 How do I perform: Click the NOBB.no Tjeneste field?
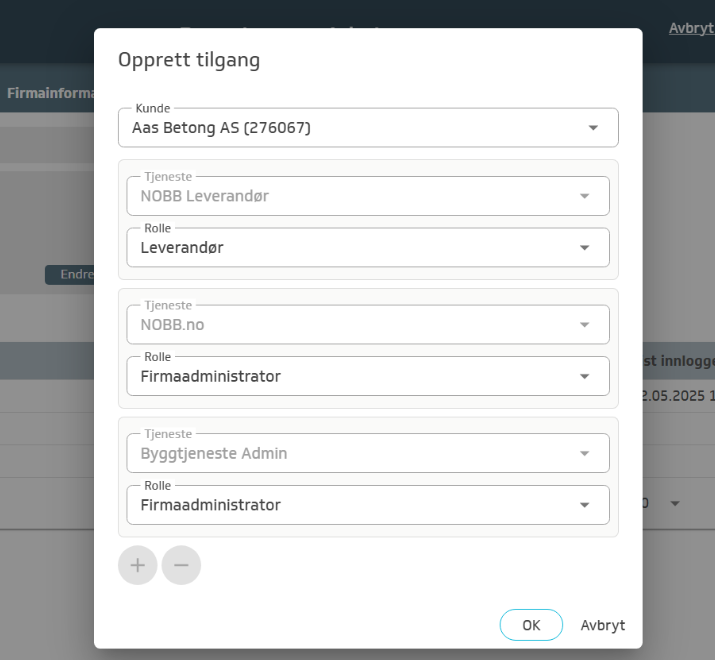pos(350,325)
